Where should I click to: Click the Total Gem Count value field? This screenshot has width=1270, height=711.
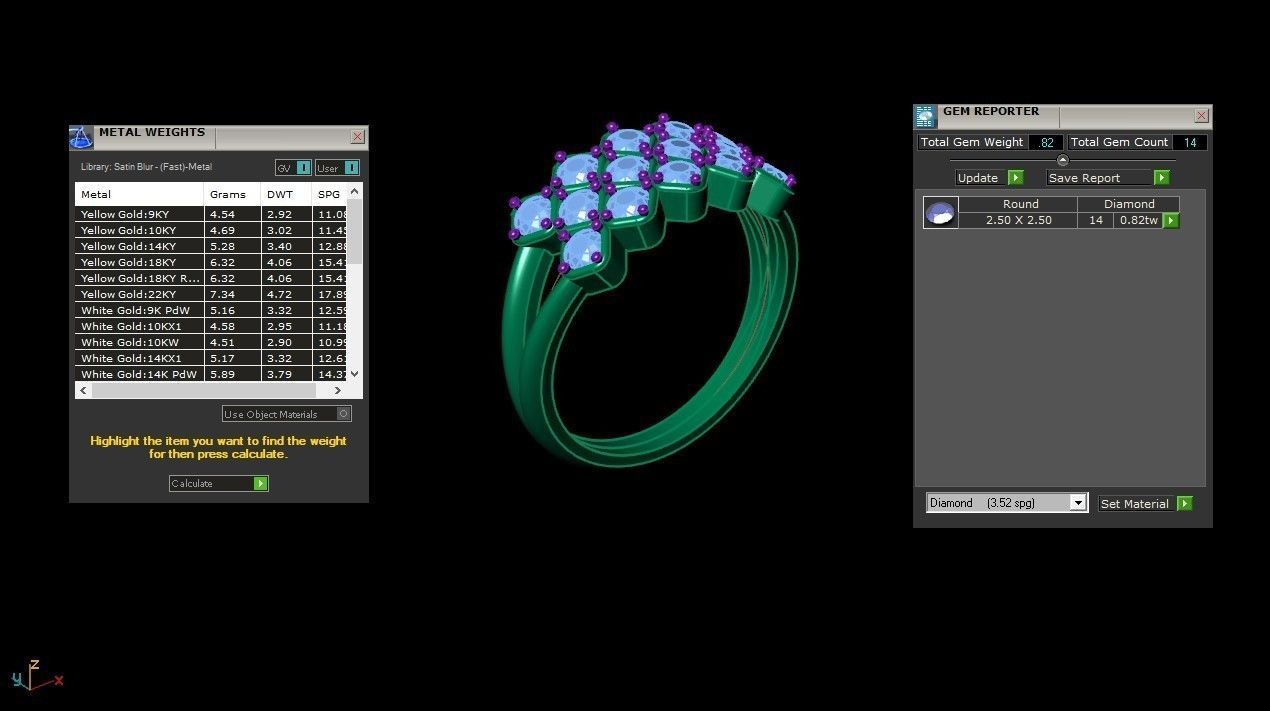pyautogui.click(x=1190, y=143)
